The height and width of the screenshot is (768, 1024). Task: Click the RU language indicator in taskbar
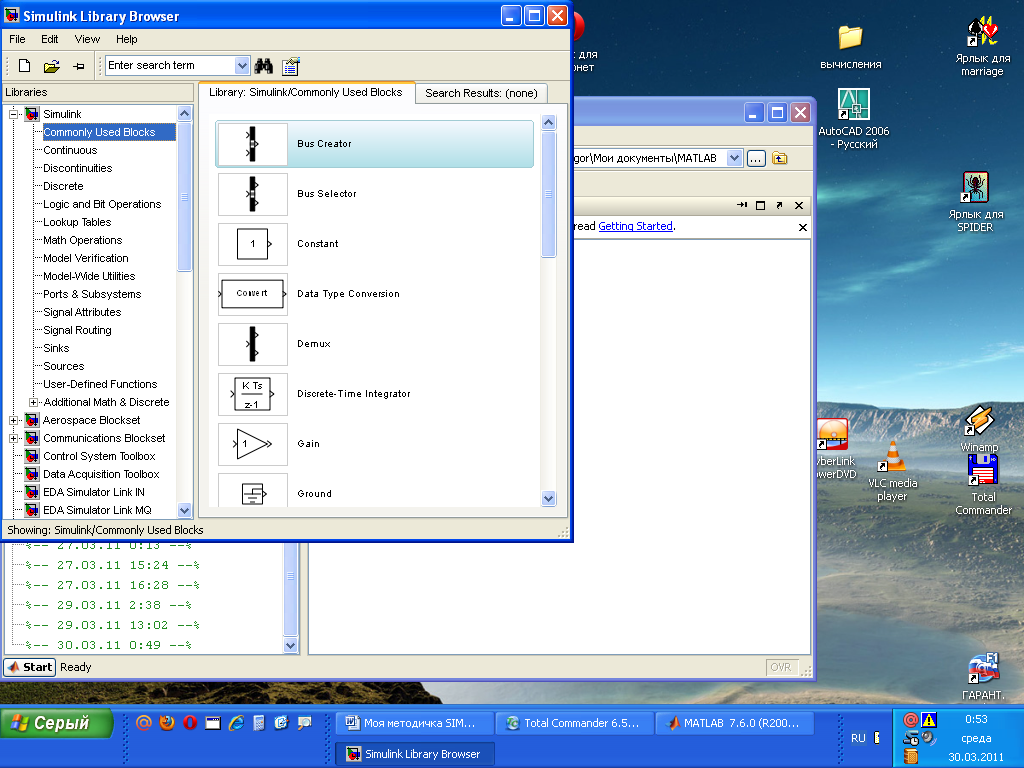tap(857, 738)
